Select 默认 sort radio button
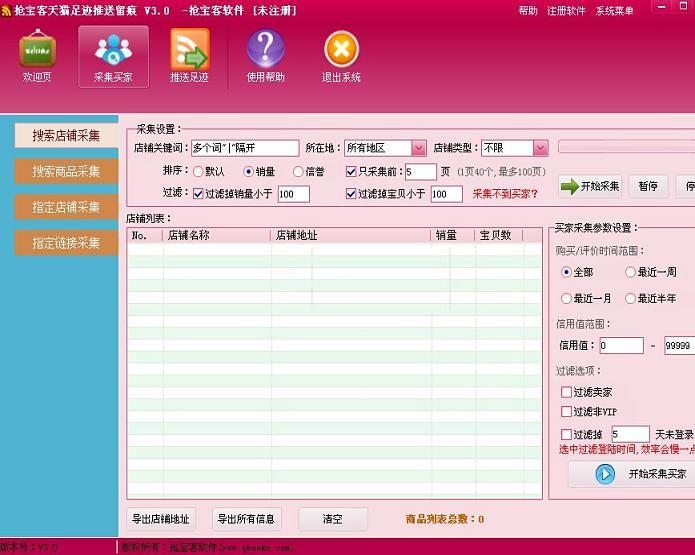 pyautogui.click(x=198, y=172)
